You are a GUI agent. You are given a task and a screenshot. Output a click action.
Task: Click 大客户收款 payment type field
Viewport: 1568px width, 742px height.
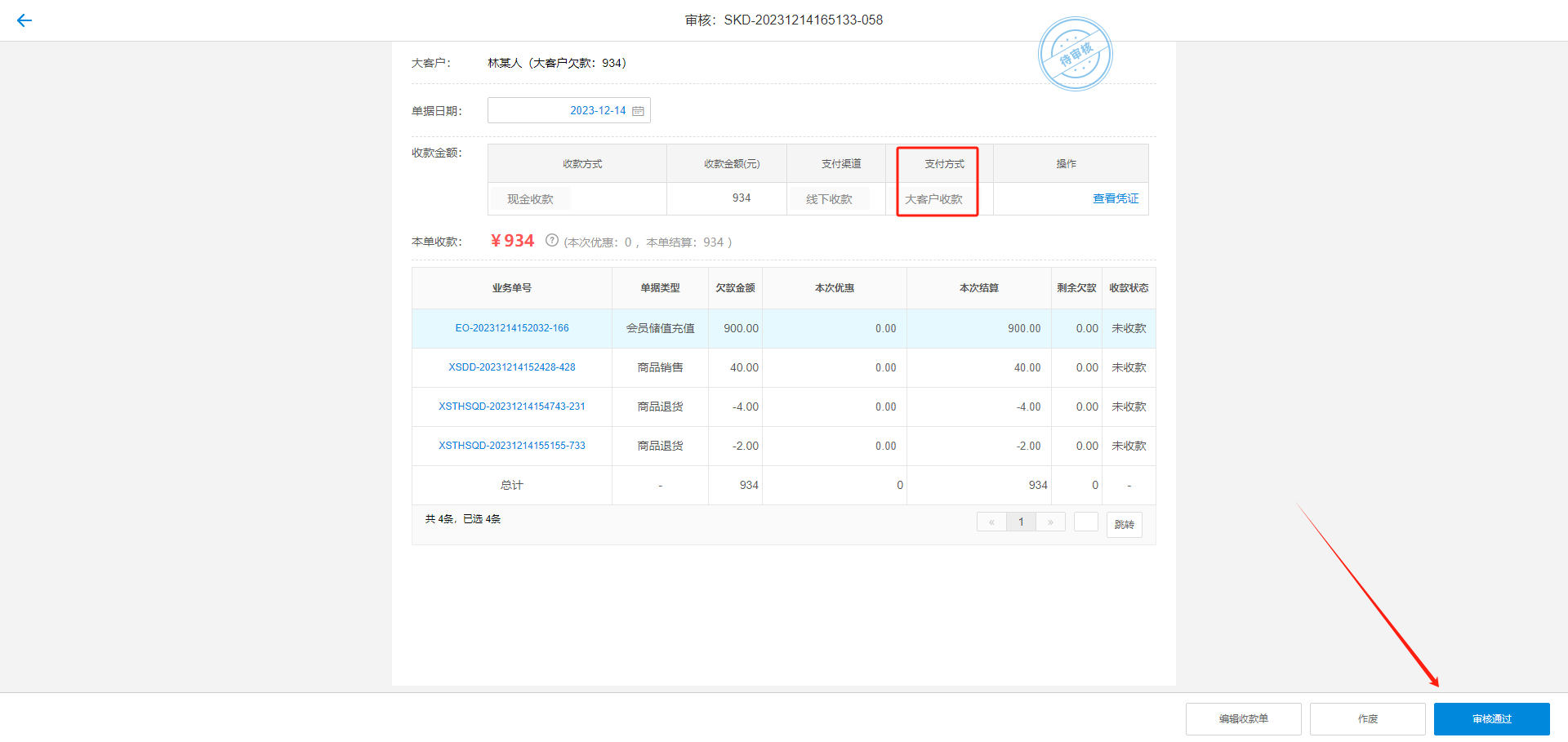pyautogui.click(x=933, y=199)
